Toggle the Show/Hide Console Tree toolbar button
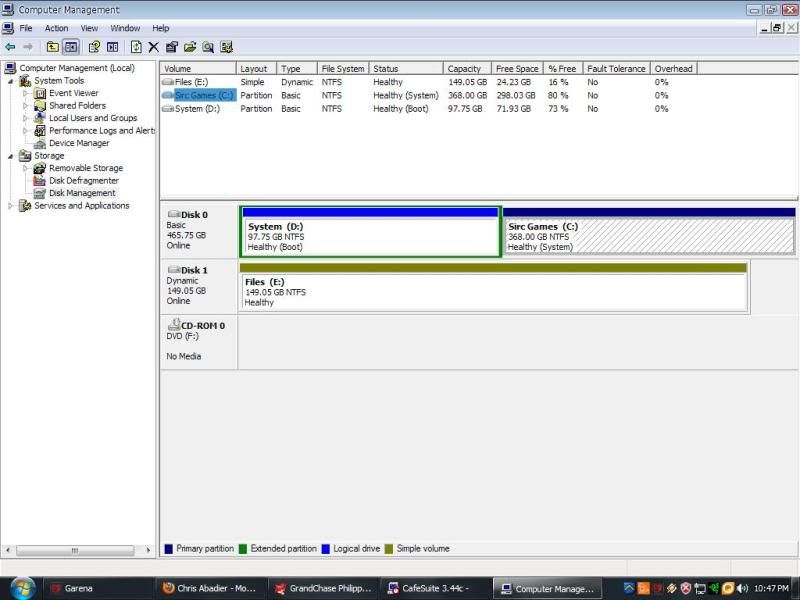 tap(71, 46)
